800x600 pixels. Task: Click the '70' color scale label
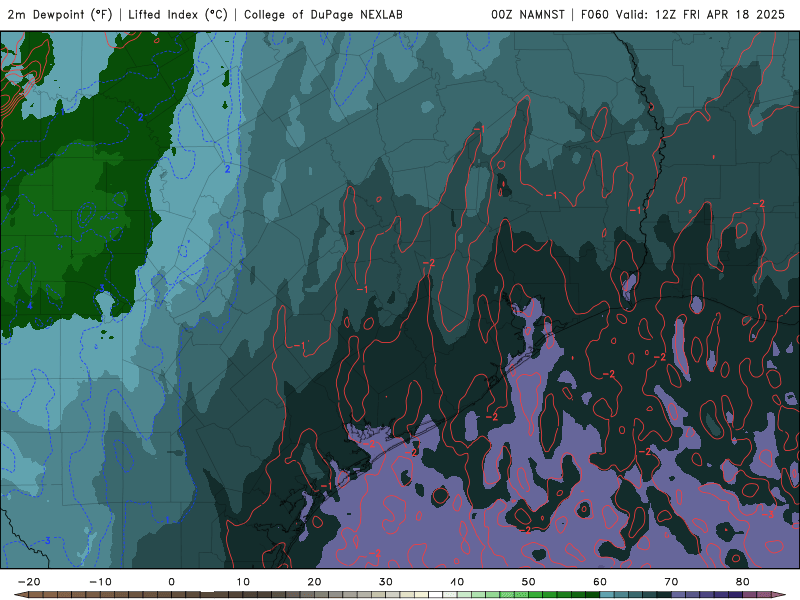click(671, 582)
